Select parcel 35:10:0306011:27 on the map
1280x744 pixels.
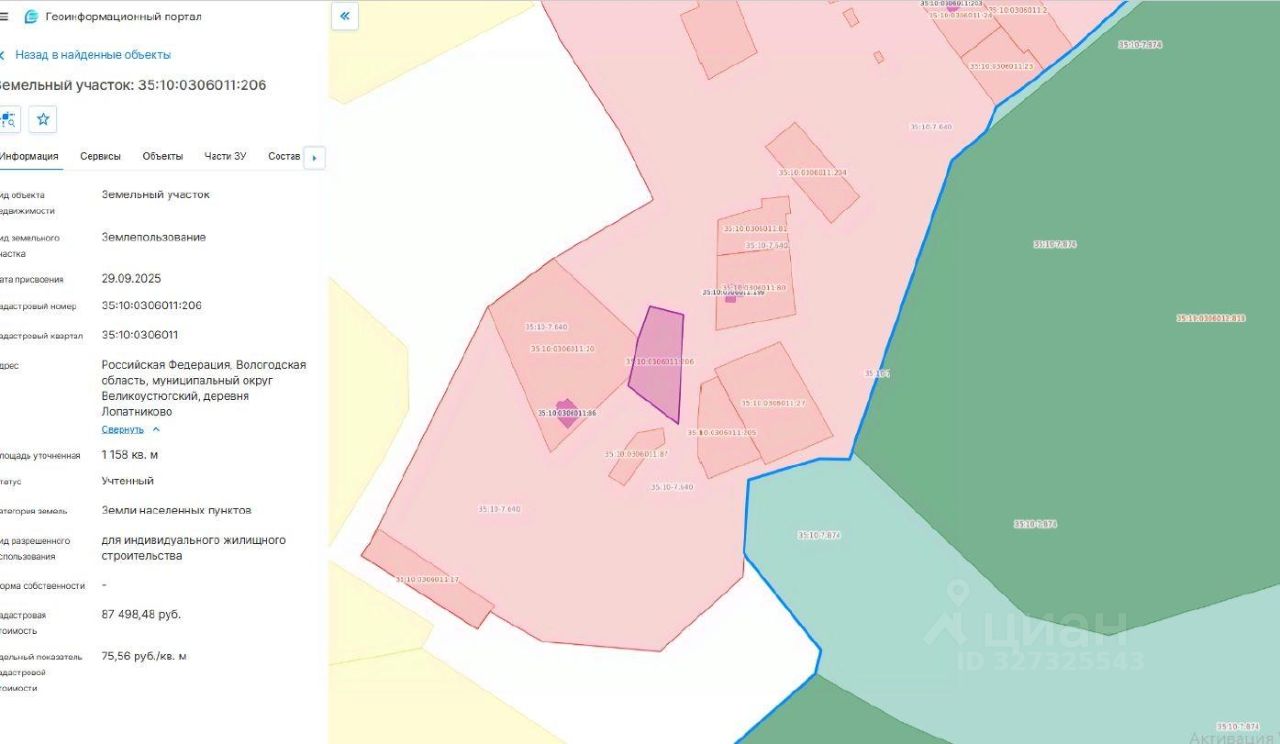773,403
